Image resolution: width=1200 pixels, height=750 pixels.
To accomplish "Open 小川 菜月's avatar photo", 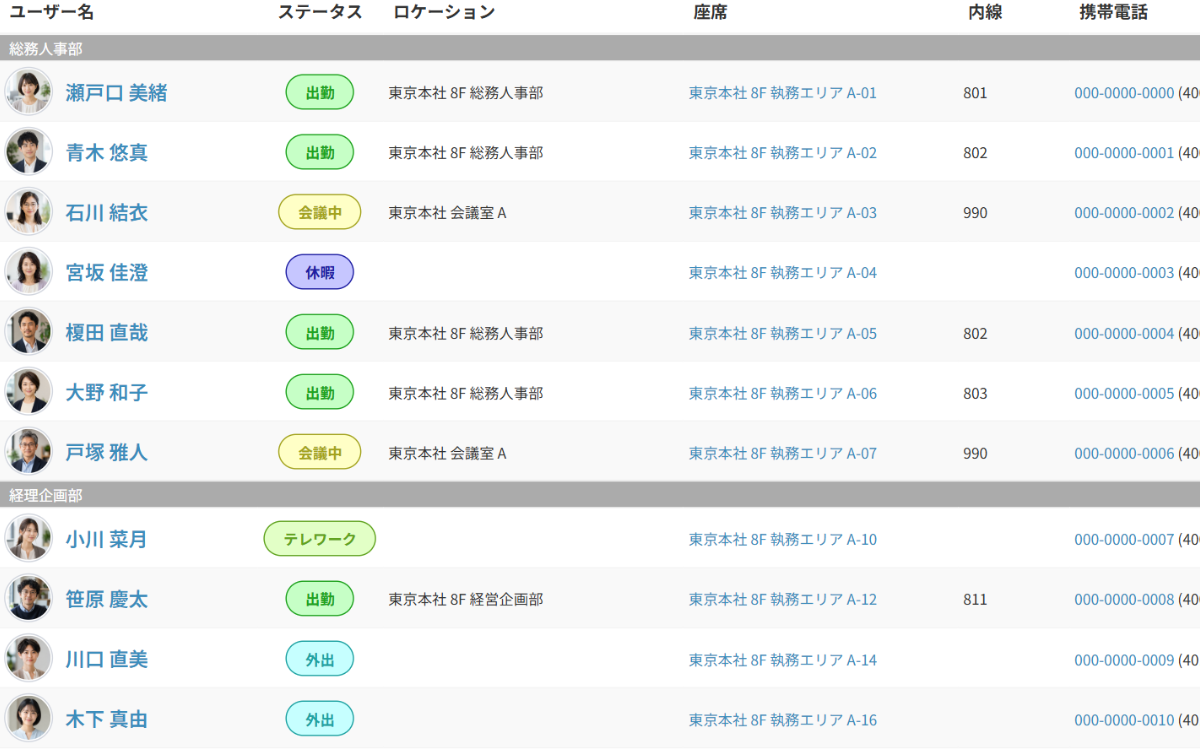I will tap(28, 539).
